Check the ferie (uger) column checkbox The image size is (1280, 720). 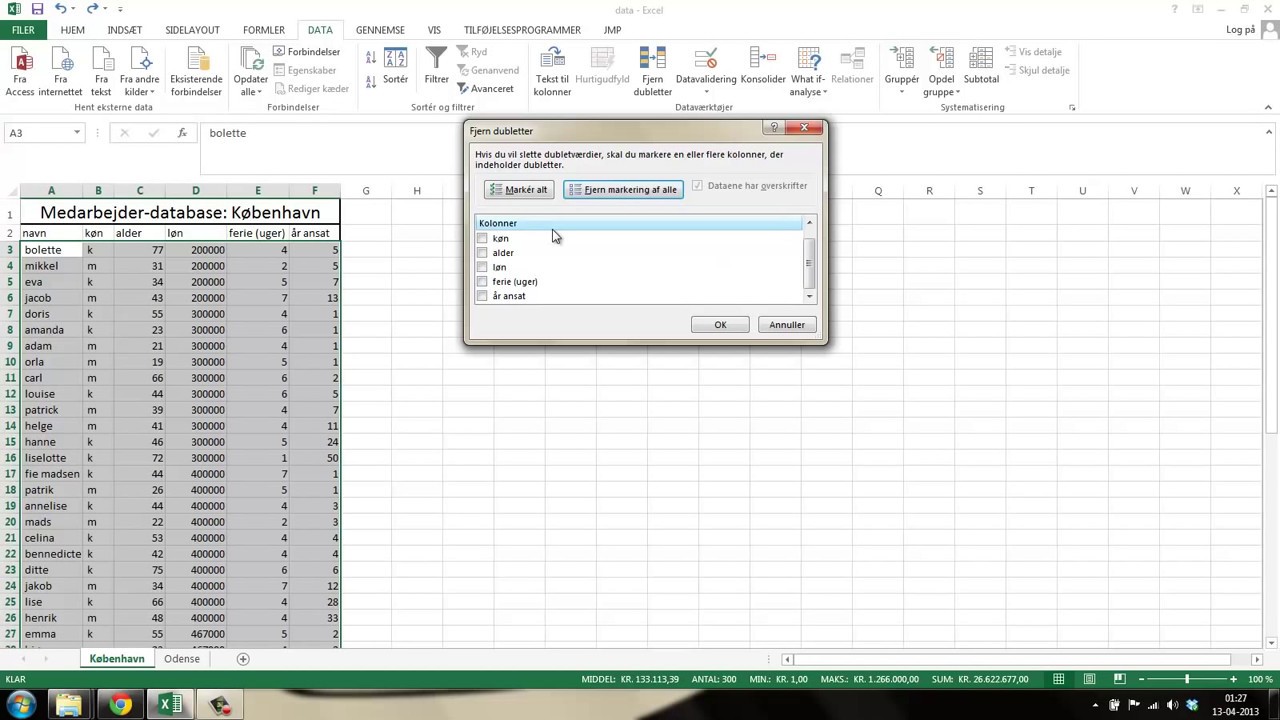[x=483, y=282]
